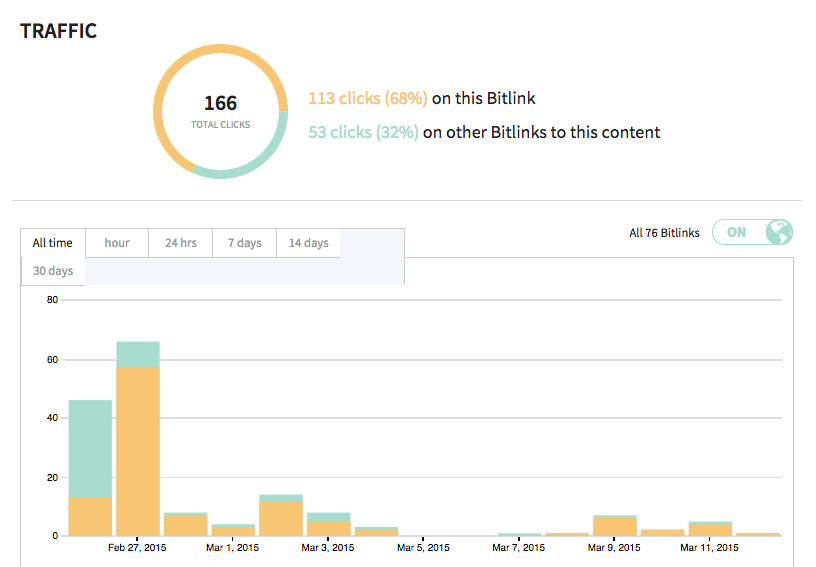Choose the 14 days range
This screenshot has width=816, height=567.
[x=309, y=243]
